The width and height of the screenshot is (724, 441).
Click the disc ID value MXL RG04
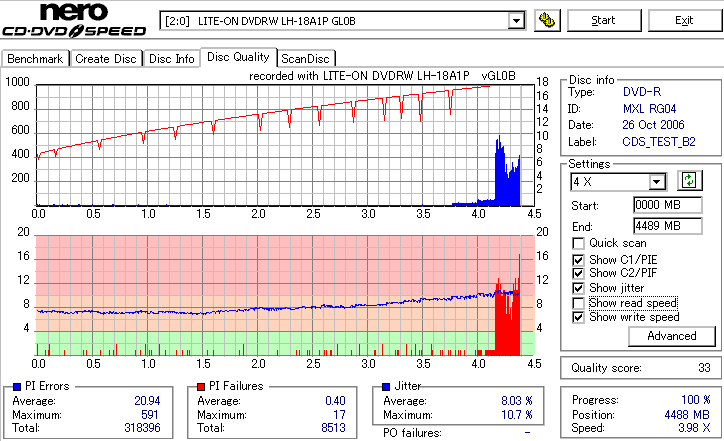coord(649,109)
